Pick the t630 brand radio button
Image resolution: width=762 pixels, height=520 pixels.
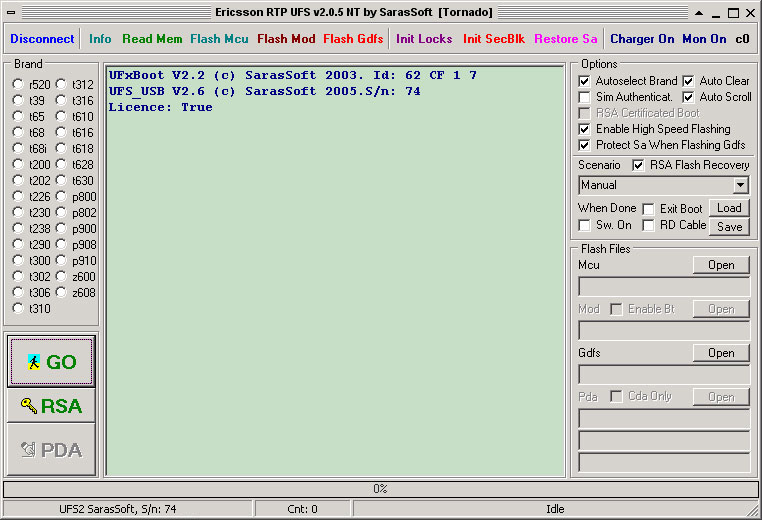(x=61, y=180)
